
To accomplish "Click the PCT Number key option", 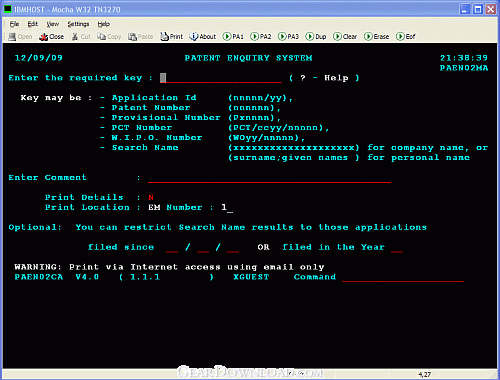I will click(x=142, y=128).
